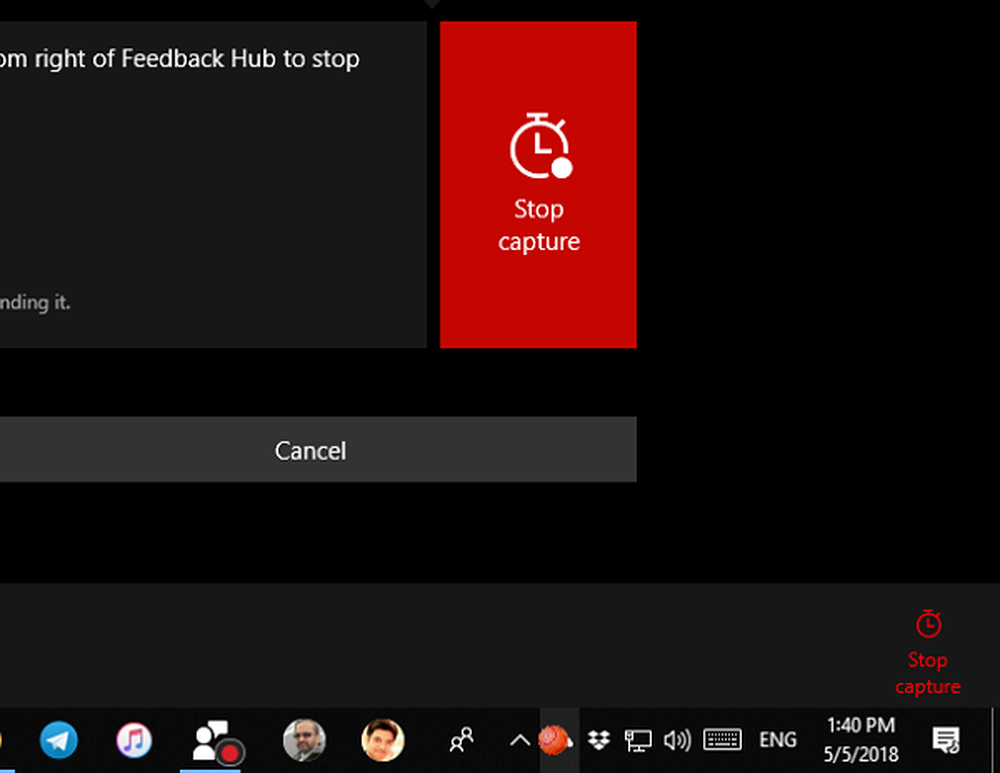This screenshot has height=773, width=1000.
Task: Click the orange ball tray icon
Action: pos(554,740)
